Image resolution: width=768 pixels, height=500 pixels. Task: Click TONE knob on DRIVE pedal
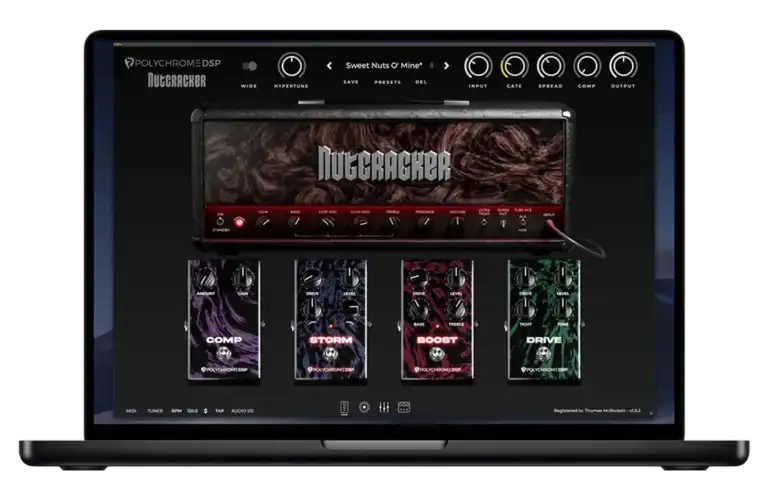tap(563, 310)
